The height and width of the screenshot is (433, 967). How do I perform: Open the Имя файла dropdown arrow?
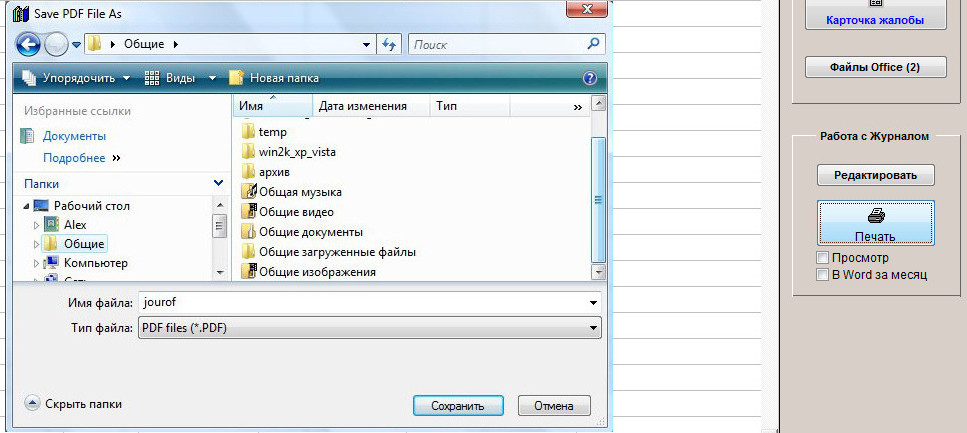[x=593, y=303]
